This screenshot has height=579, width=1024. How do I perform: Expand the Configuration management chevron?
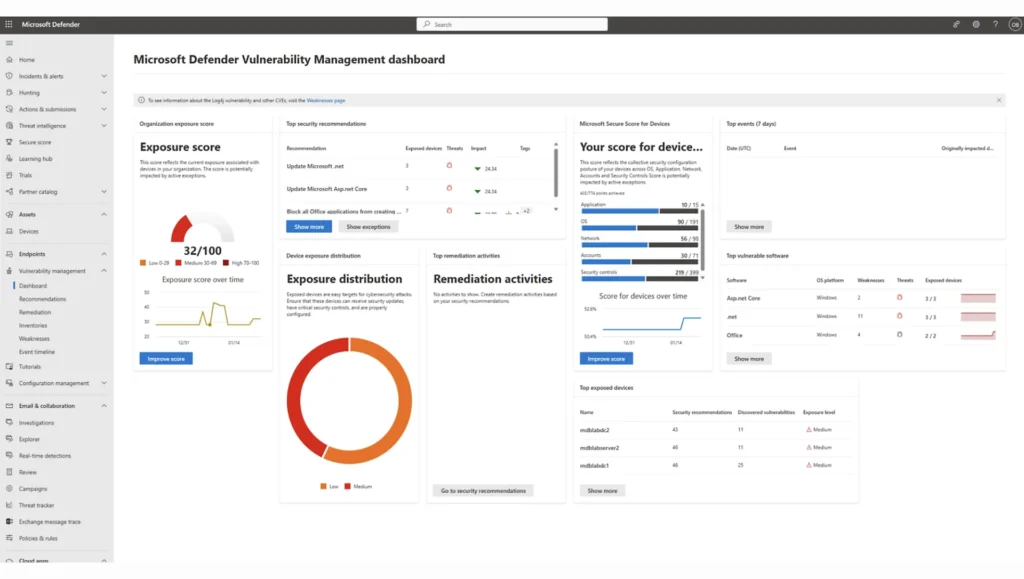(x=104, y=383)
